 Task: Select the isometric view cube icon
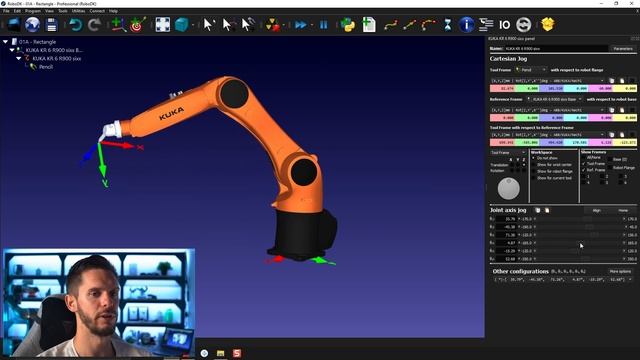(182, 25)
